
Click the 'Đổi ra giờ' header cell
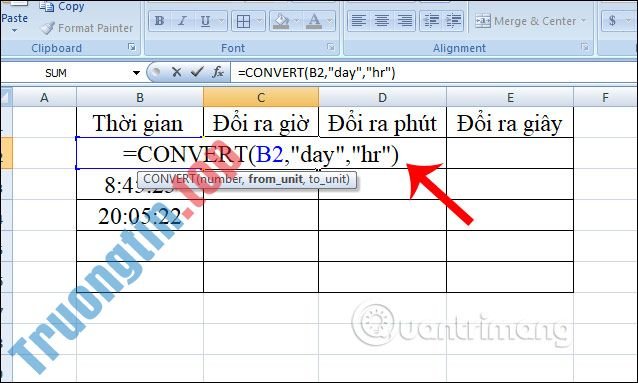point(261,123)
